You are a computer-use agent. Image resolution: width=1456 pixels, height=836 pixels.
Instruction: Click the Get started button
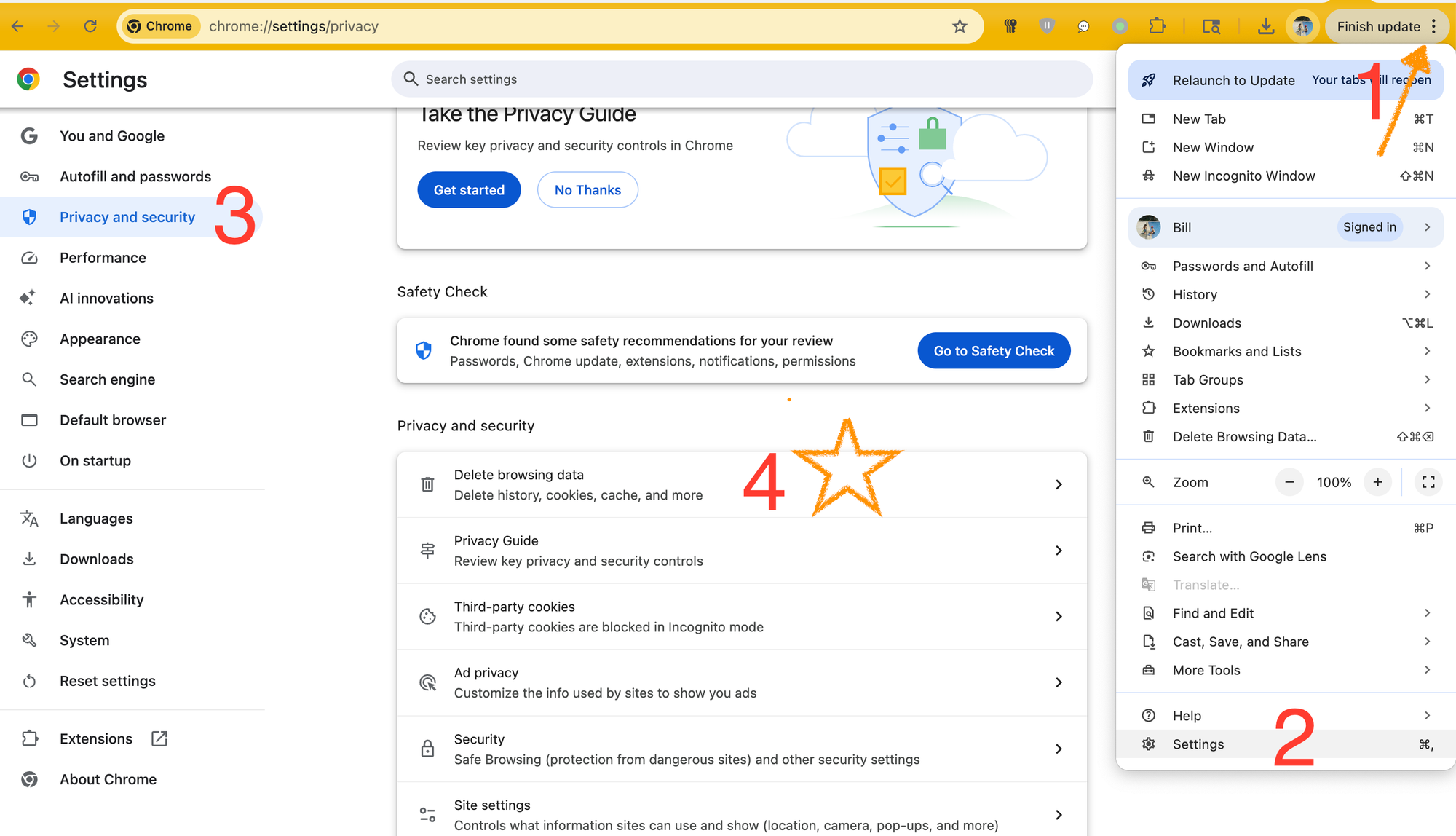tap(469, 190)
